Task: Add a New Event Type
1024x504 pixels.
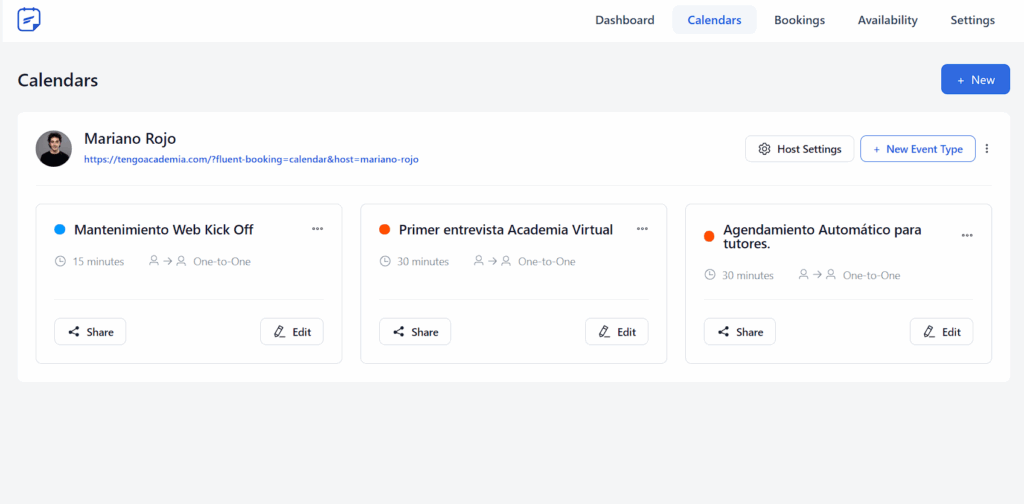Action: pyautogui.click(x=917, y=149)
